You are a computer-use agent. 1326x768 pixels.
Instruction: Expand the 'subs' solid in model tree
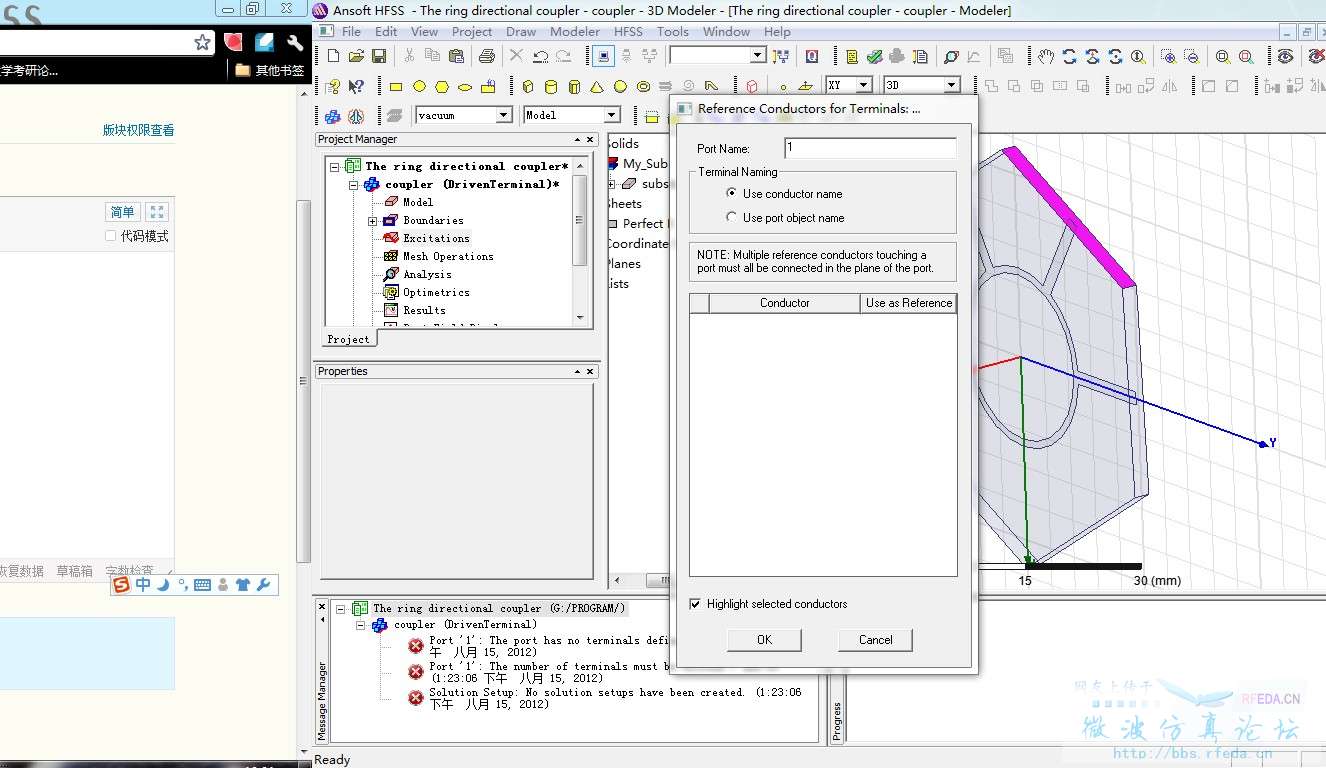point(612,184)
